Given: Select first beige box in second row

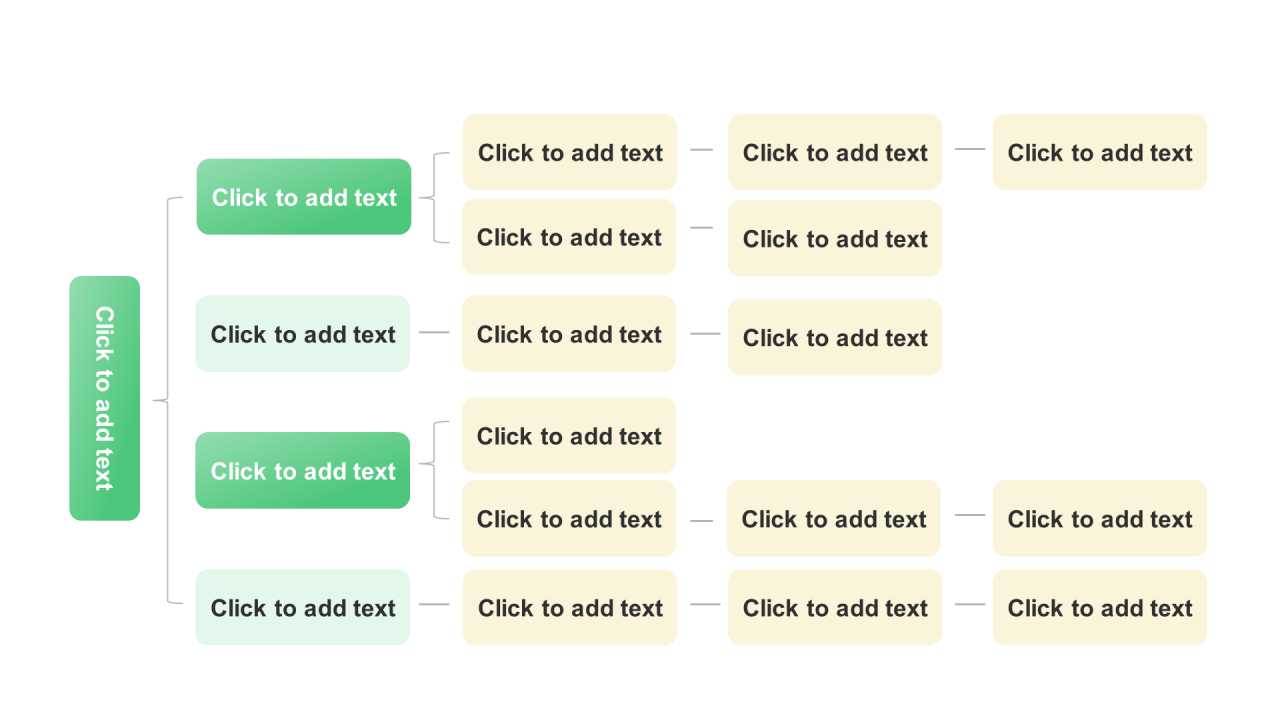Looking at the screenshot, I should pyautogui.click(x=569, y=237).
